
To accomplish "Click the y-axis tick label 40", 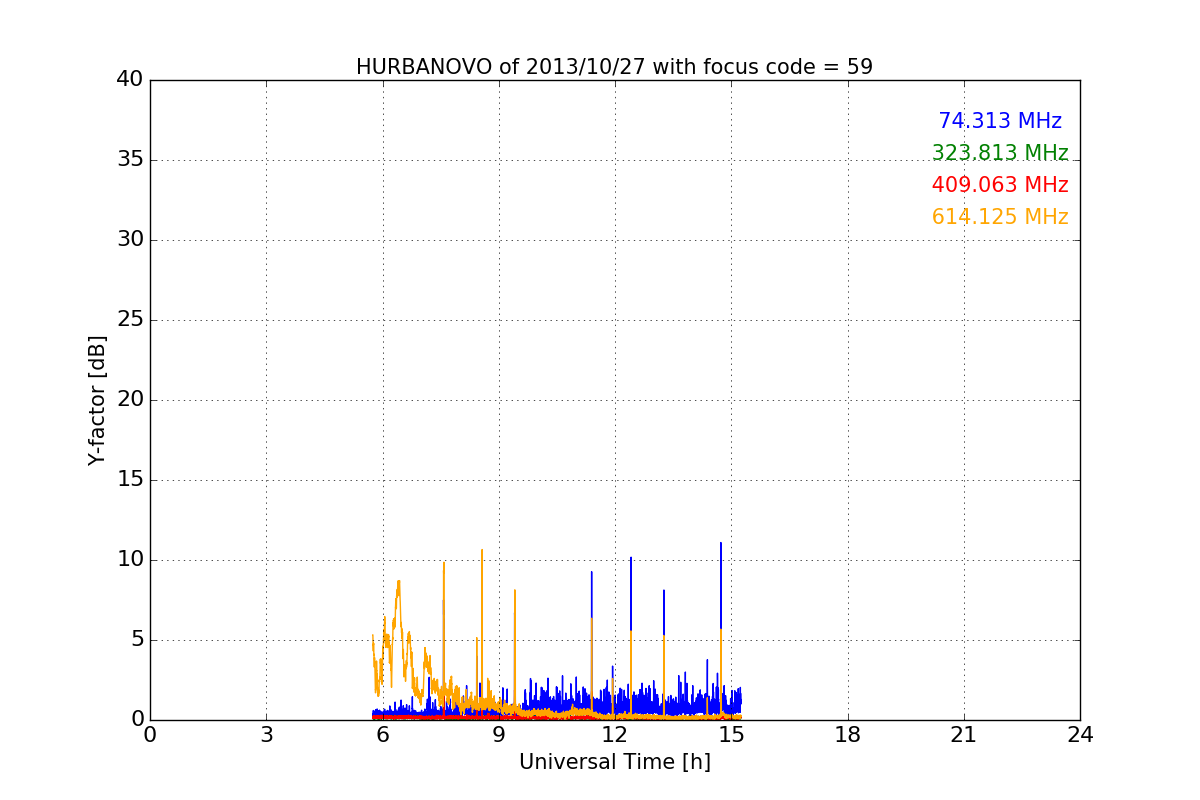I will [x=130, y=80].
